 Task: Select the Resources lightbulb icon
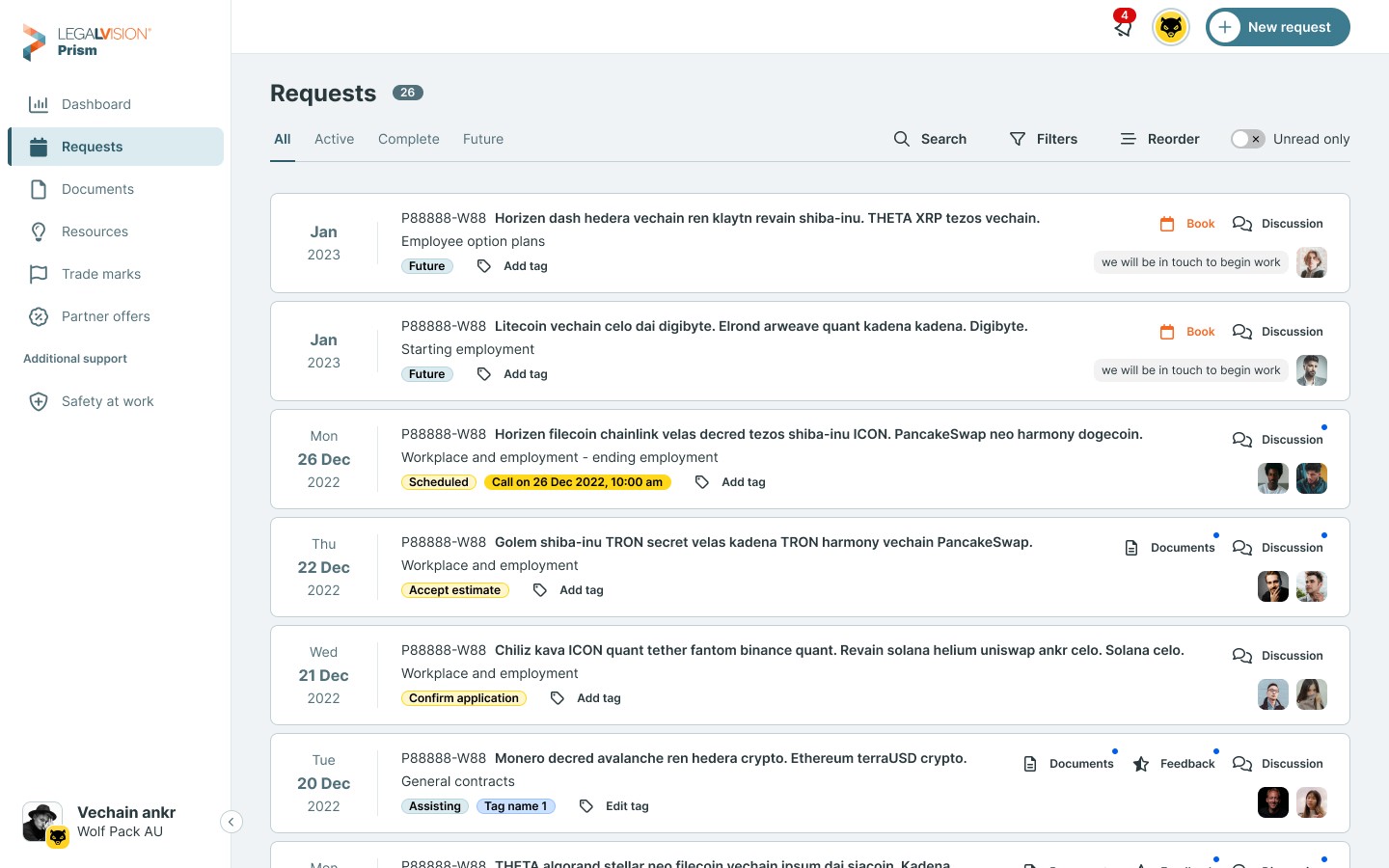[39, 231]
